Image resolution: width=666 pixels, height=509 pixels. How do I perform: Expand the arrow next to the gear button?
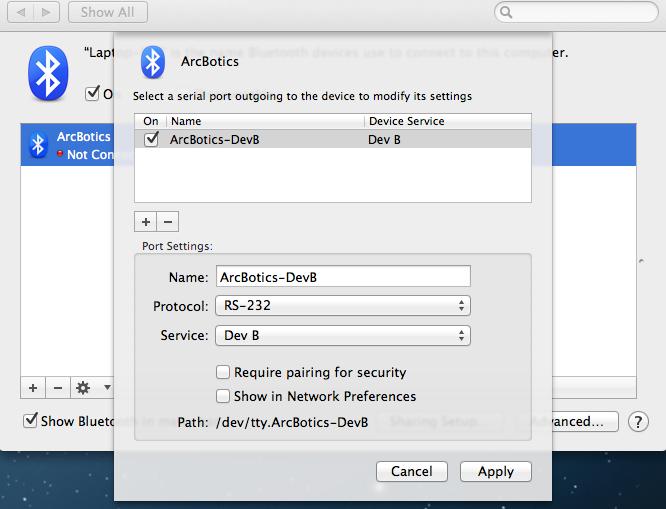click(107, 387)
